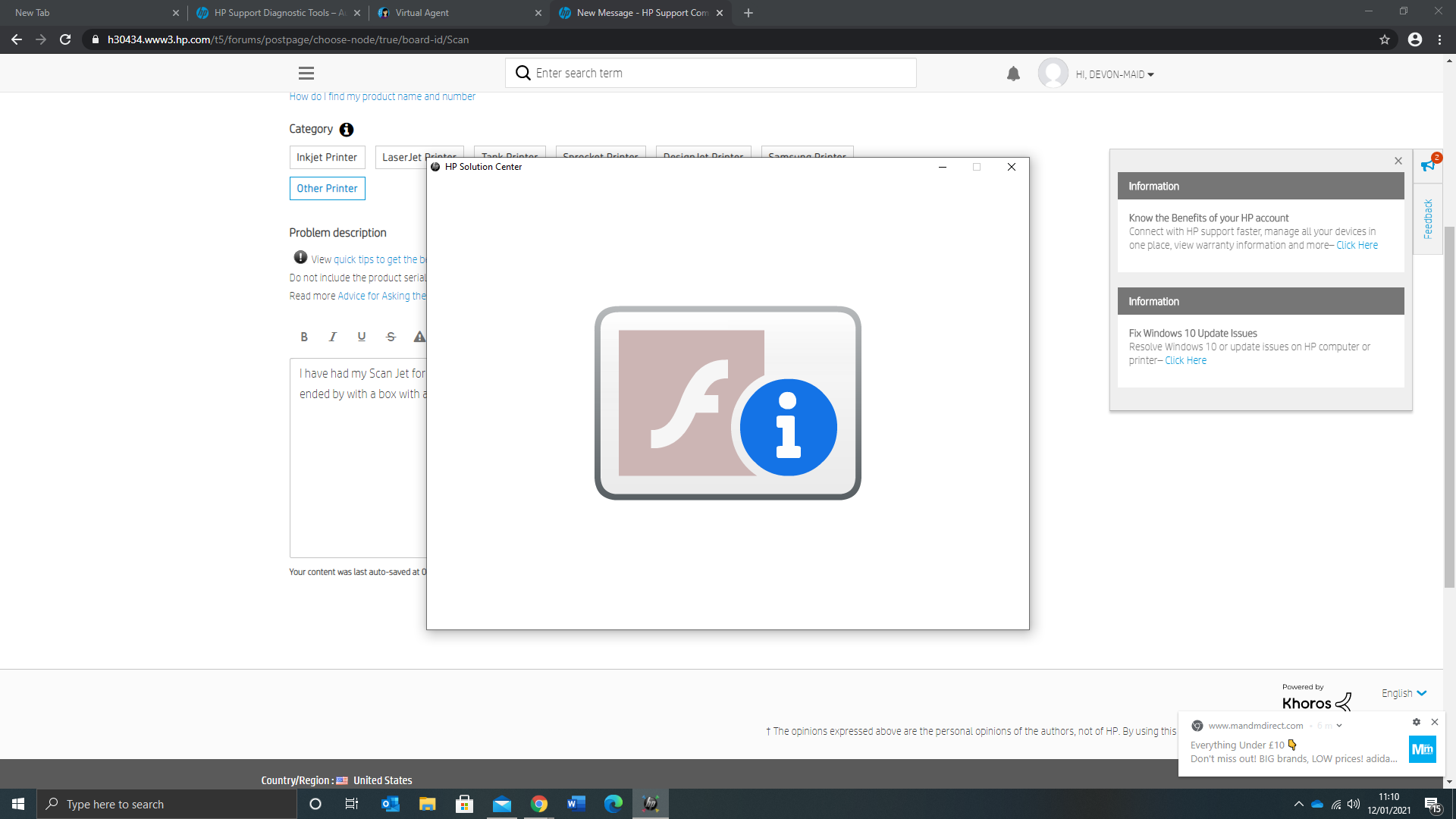Screen dimensions: 1456x819
Task: Toggle bold formatting in editor
Action: pyautogui.click(x=304, y=337)
